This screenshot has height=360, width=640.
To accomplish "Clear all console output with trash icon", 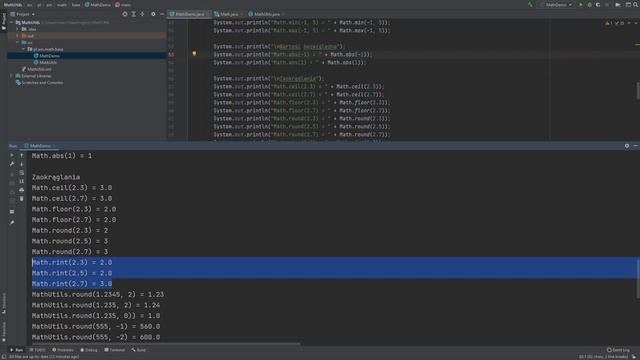I will [22, 198].
